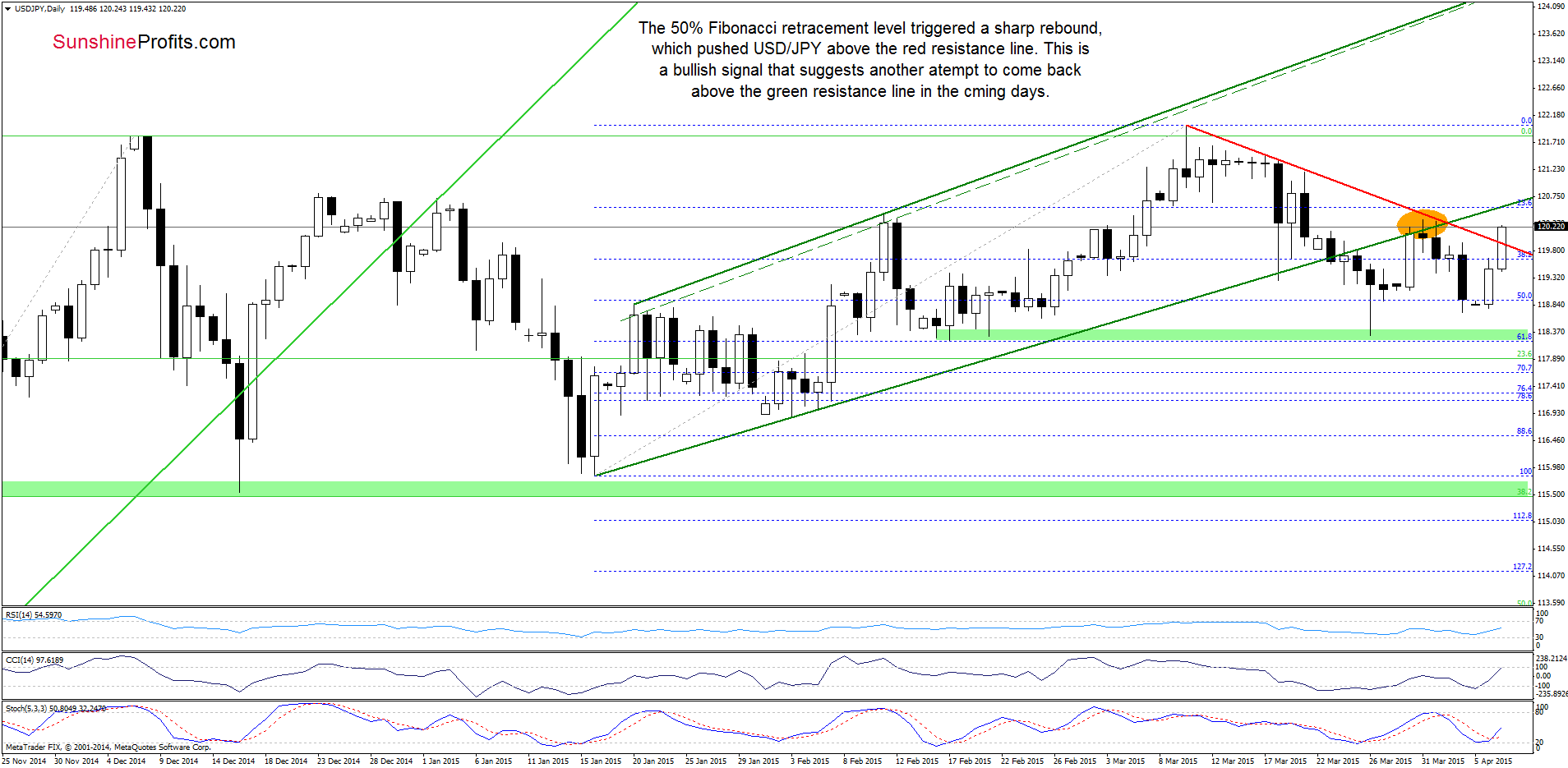Click the 127.2 Fibonacci level label
Screen dimensions: 1568x768
tap(1522, 567)
